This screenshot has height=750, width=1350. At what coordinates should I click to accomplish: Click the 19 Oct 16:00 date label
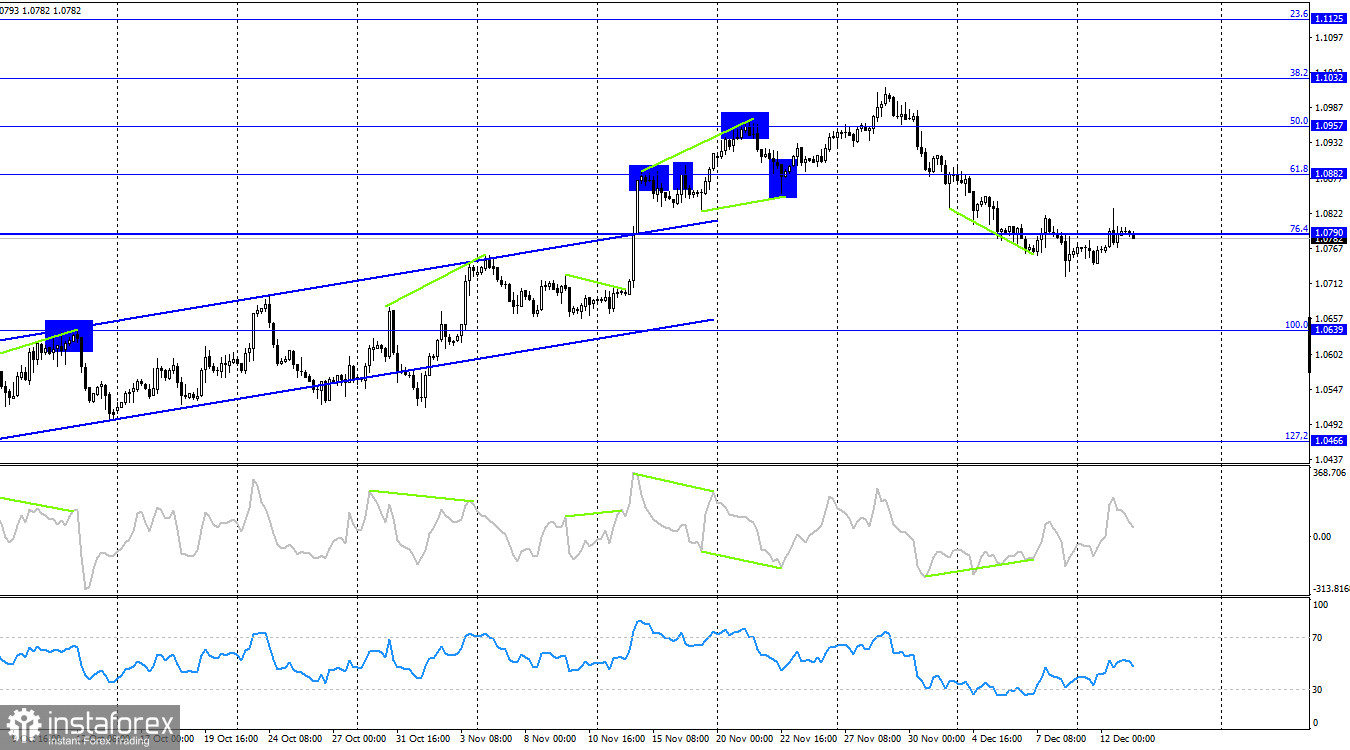233,740
